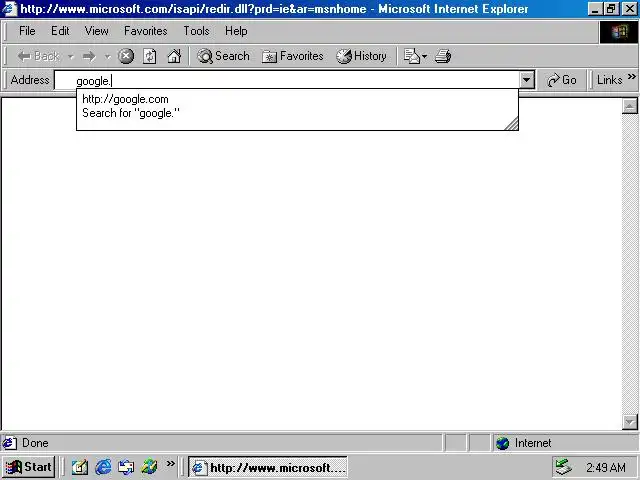Click the Links toolbar label
This screenshot has height=480, width=640.
point(609,80)
